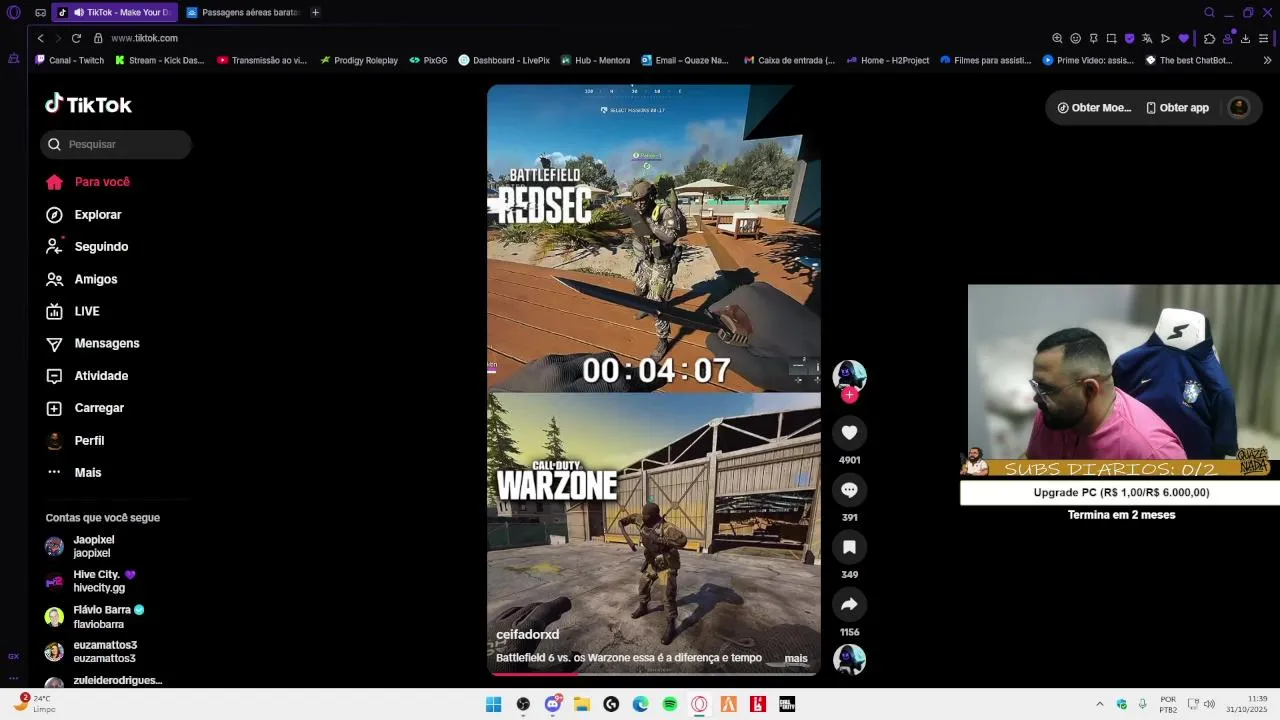Open the Para você feed

88,182
